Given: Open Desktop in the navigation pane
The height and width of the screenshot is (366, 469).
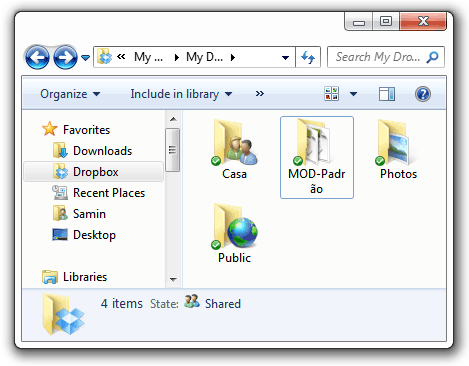Looking at the screenshot, I should pyautogui.click(x=94, y=235).
